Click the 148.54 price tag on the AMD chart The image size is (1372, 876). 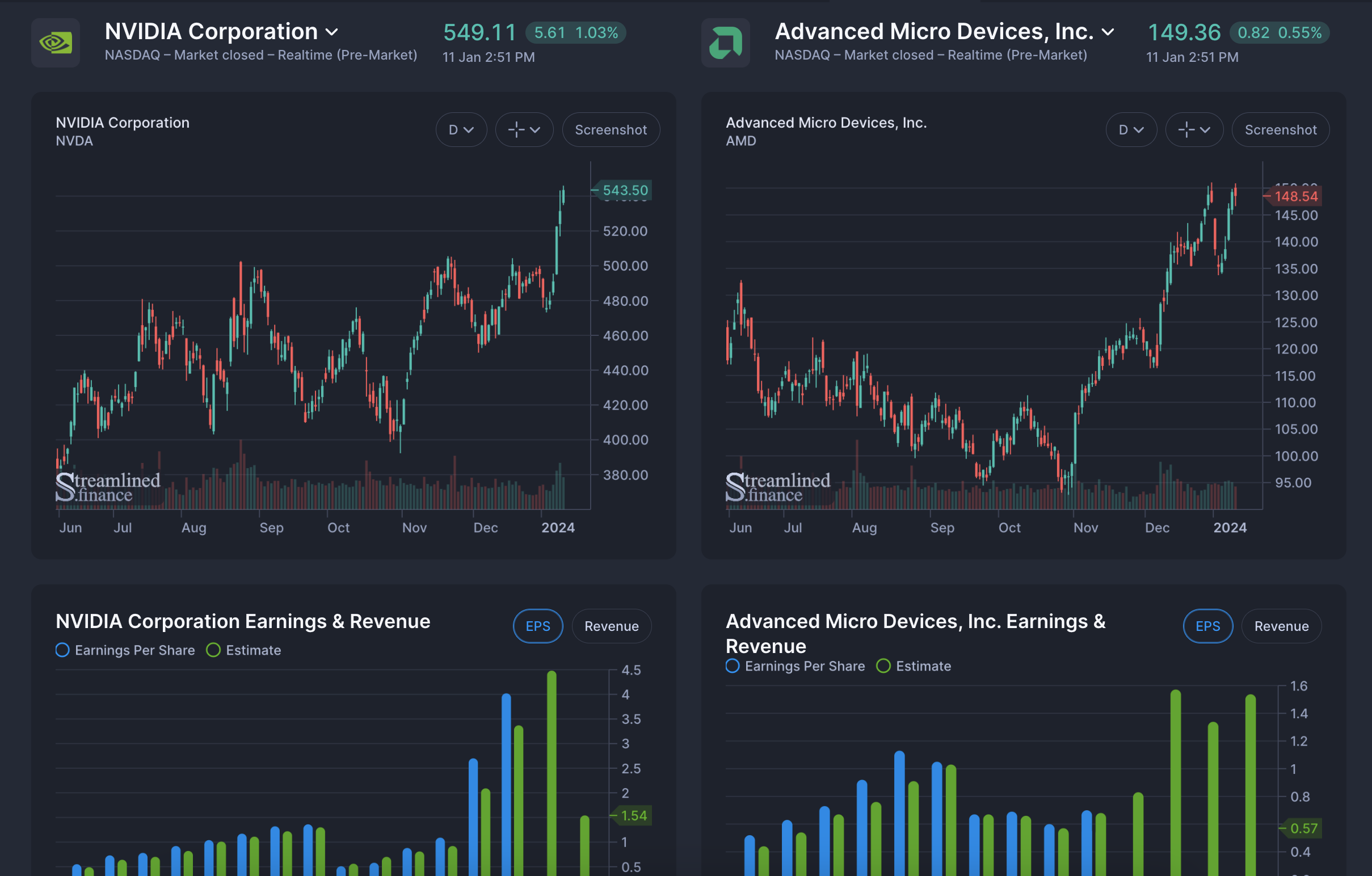1295,196
